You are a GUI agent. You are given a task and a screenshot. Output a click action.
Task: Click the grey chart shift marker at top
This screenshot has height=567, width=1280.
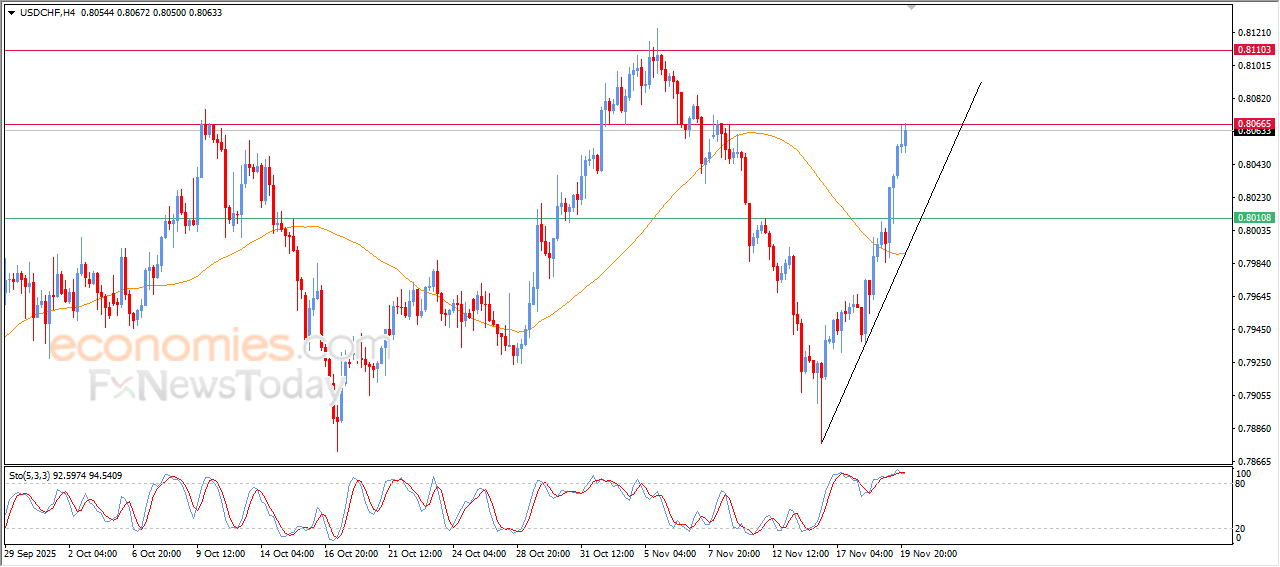[x=910, y=6]
